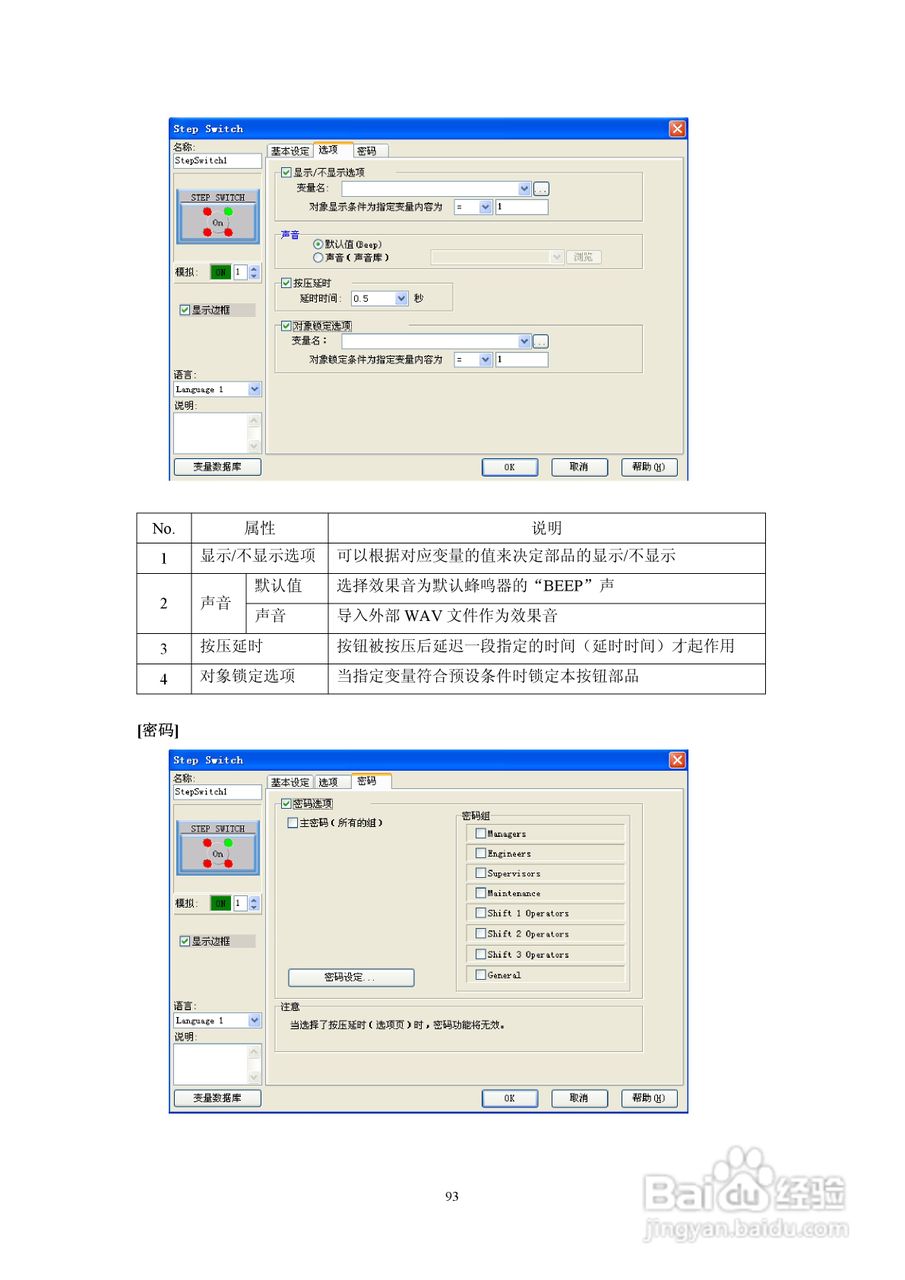This screenshot has height=1280, width=905.
Task: Click the down arrow to decrease 模拟 value
Action: [256, 276]
